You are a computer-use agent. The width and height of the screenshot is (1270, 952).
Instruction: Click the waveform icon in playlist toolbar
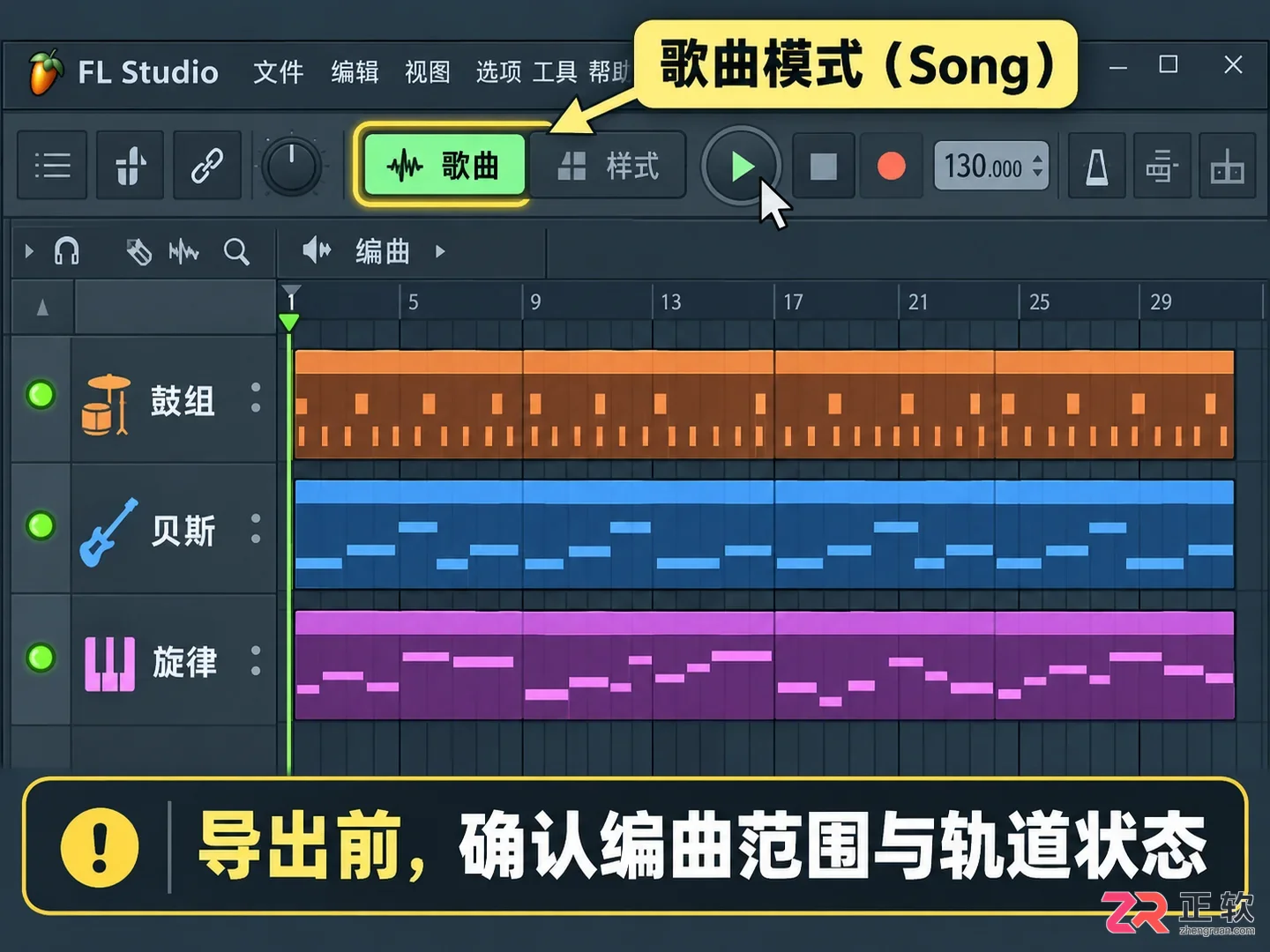point(183,252)
